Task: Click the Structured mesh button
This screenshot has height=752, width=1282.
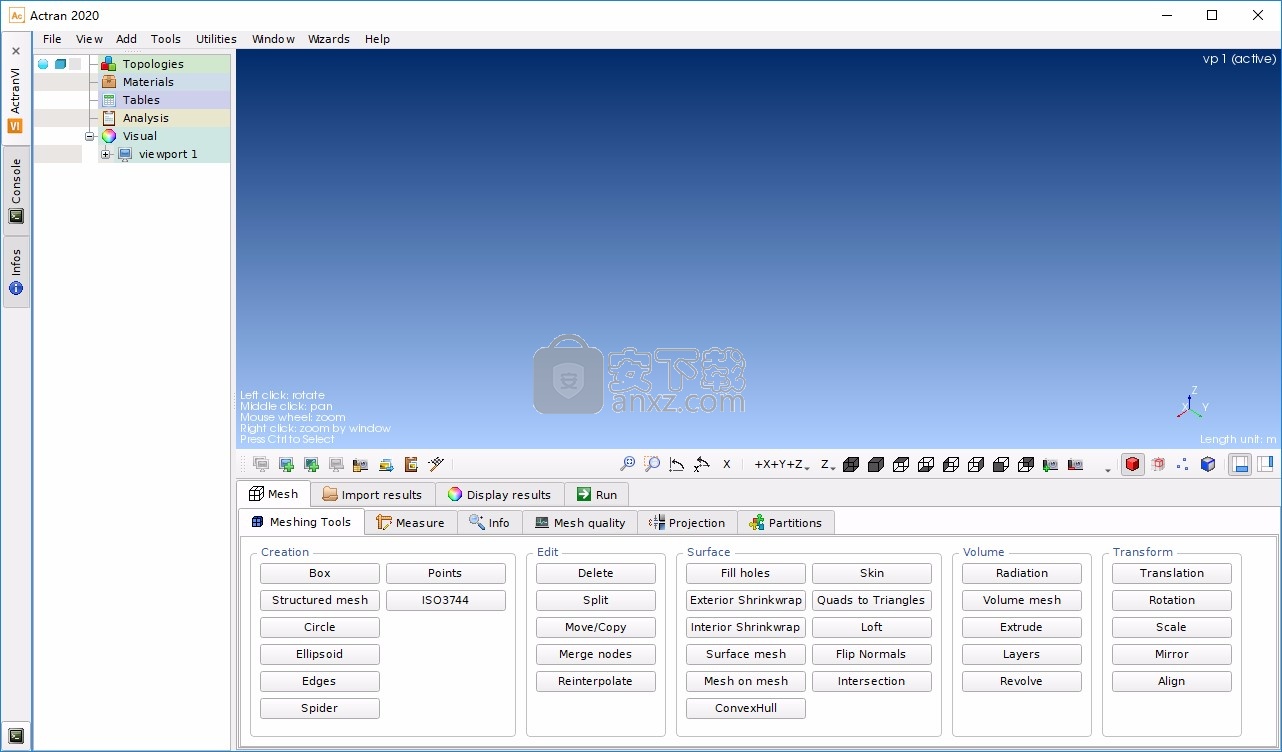Action: (x=320, y=600)
